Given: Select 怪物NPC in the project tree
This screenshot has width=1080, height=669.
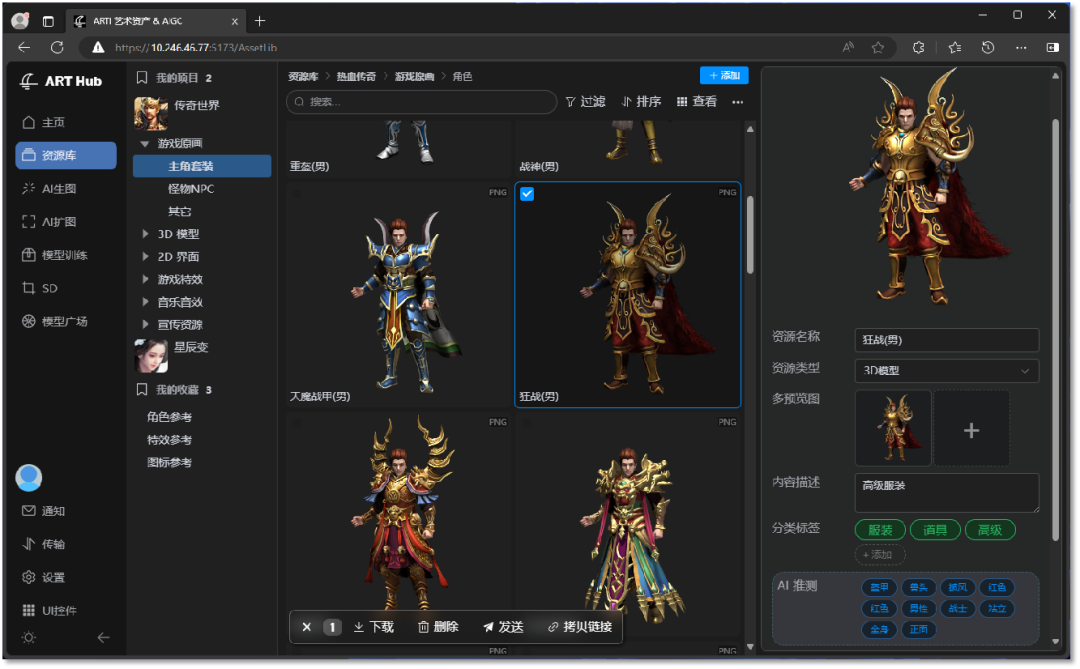Looking at the screenshot, I should pyautogui.click(x=190, y=189).
